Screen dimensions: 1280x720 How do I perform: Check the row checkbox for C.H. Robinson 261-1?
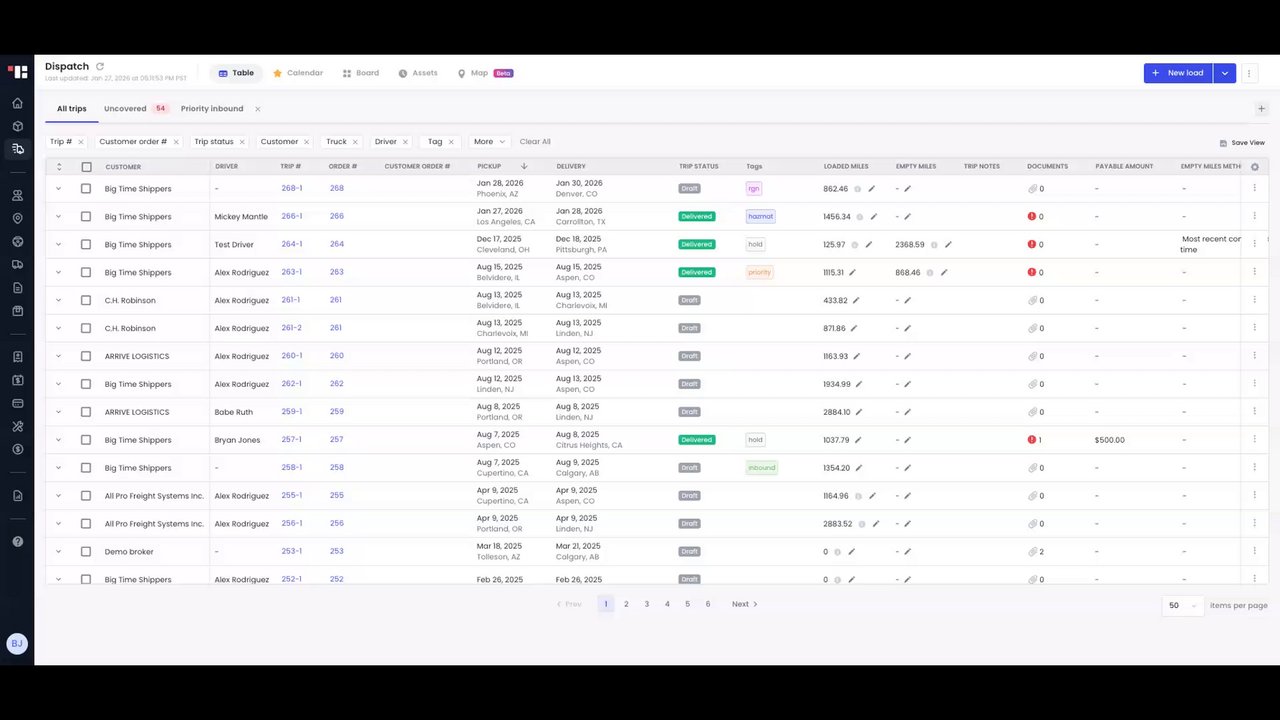point(86,300)
